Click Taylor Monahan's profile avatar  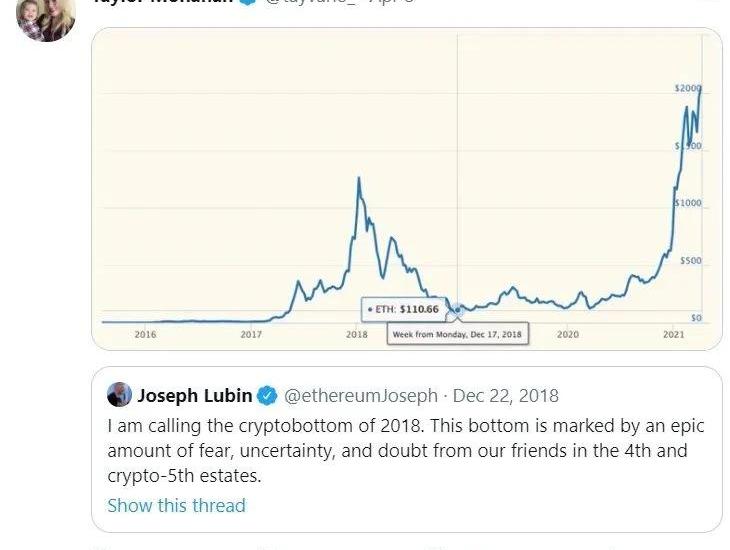click(45, 18)
